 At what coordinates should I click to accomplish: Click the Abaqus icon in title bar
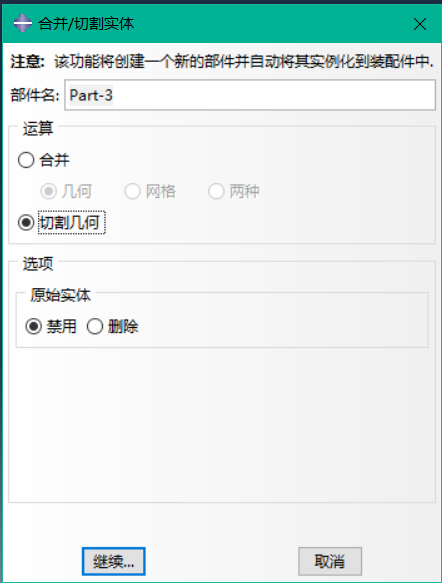23,23
